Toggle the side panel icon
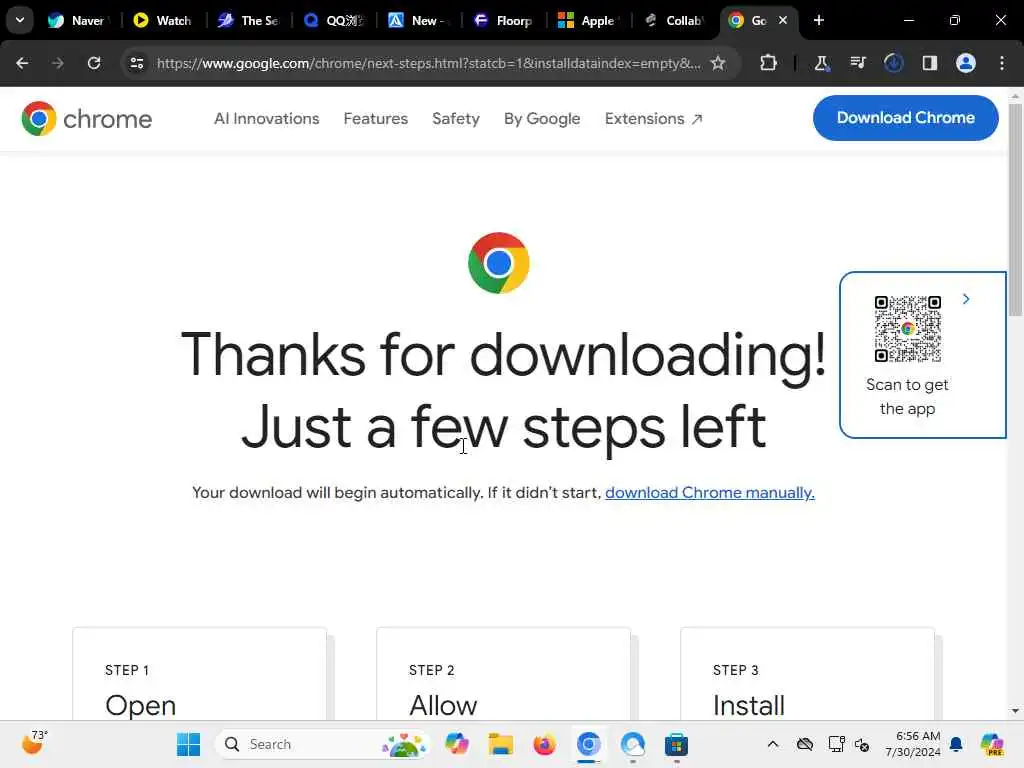This screenshot has height=768, width=1024. [930, 63]
